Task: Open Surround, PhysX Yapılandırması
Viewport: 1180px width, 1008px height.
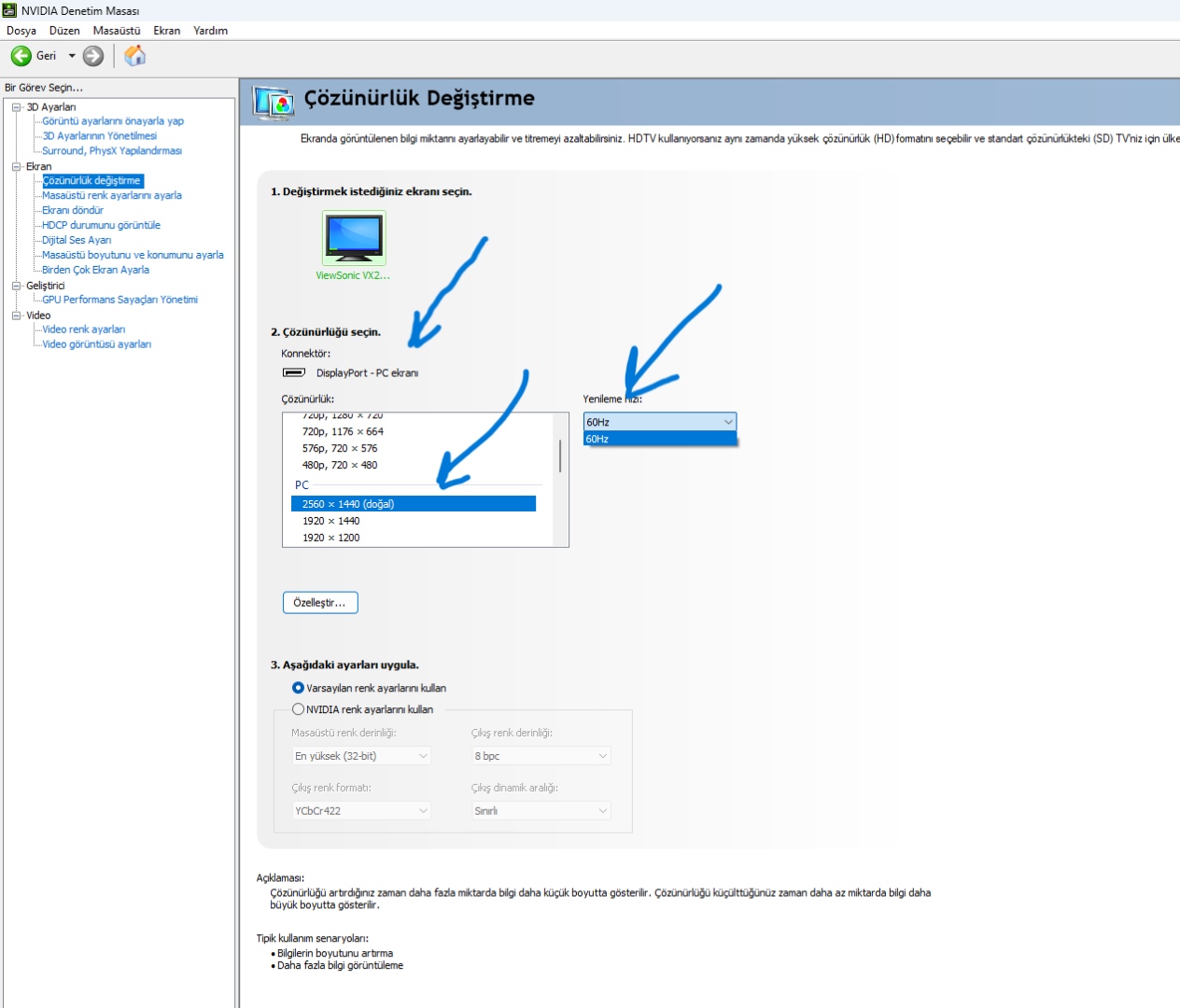Action: coord(112,151)
